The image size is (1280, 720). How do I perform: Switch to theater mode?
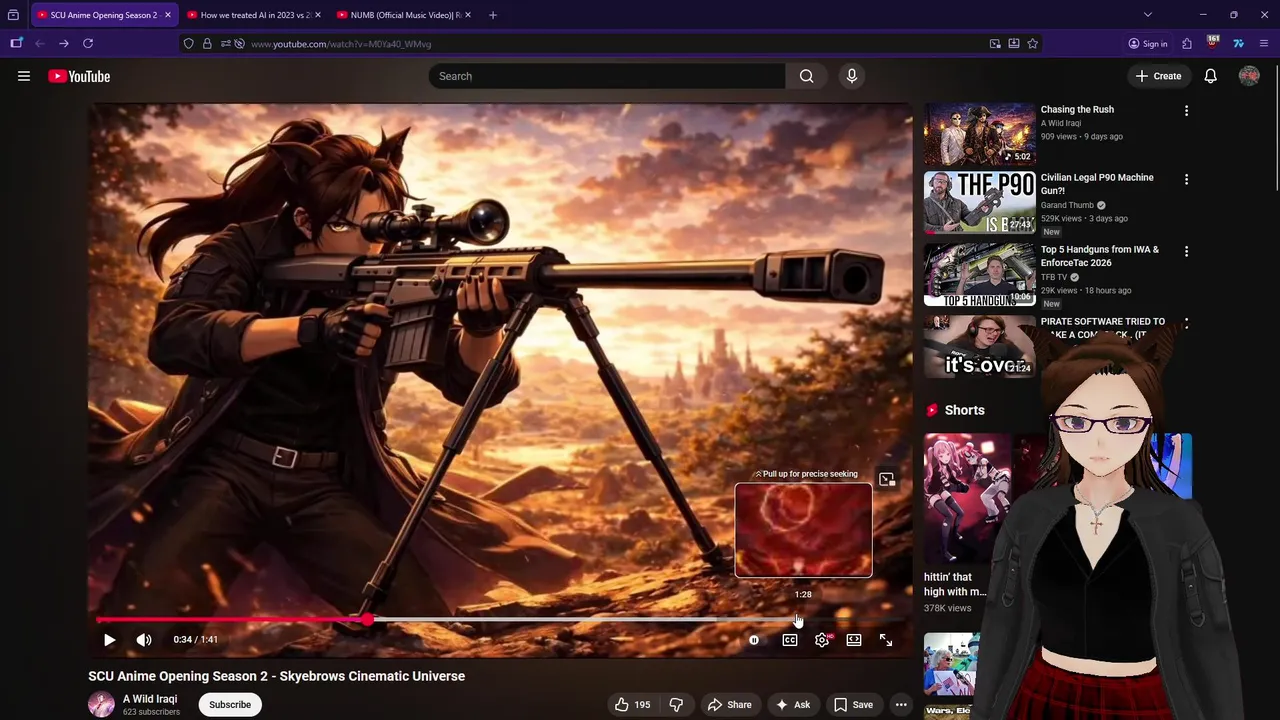[854, 640]
